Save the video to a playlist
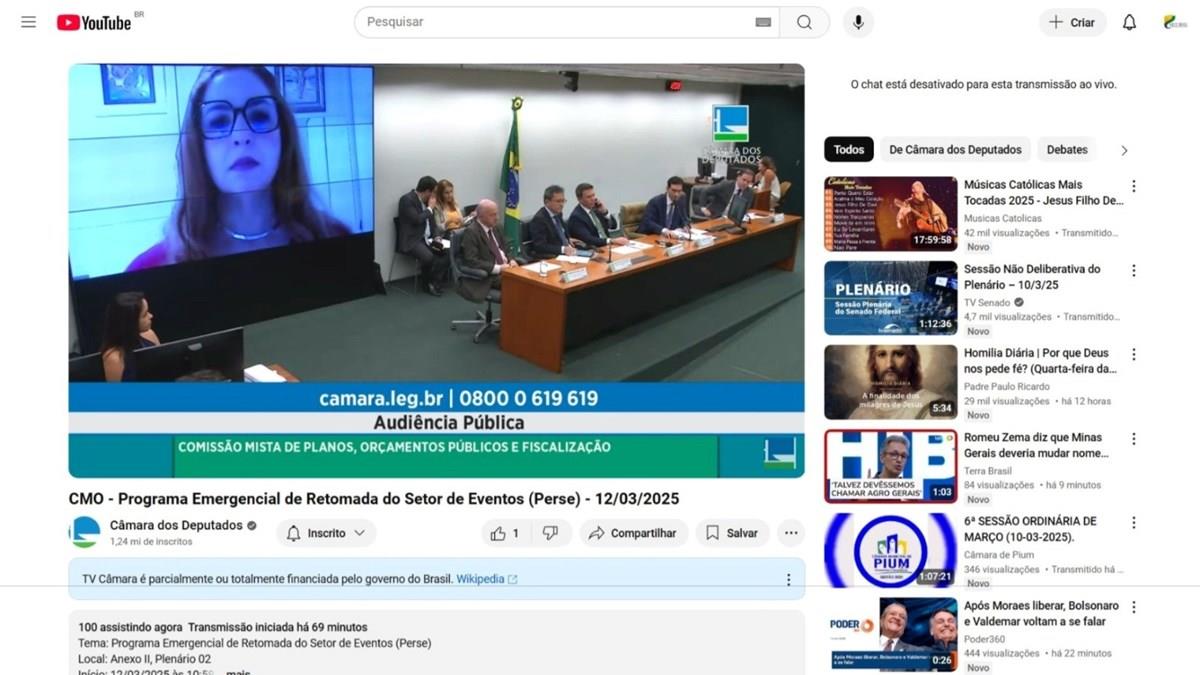The width and height of the screenshot is (1200, 675). [x=732, y=533]
